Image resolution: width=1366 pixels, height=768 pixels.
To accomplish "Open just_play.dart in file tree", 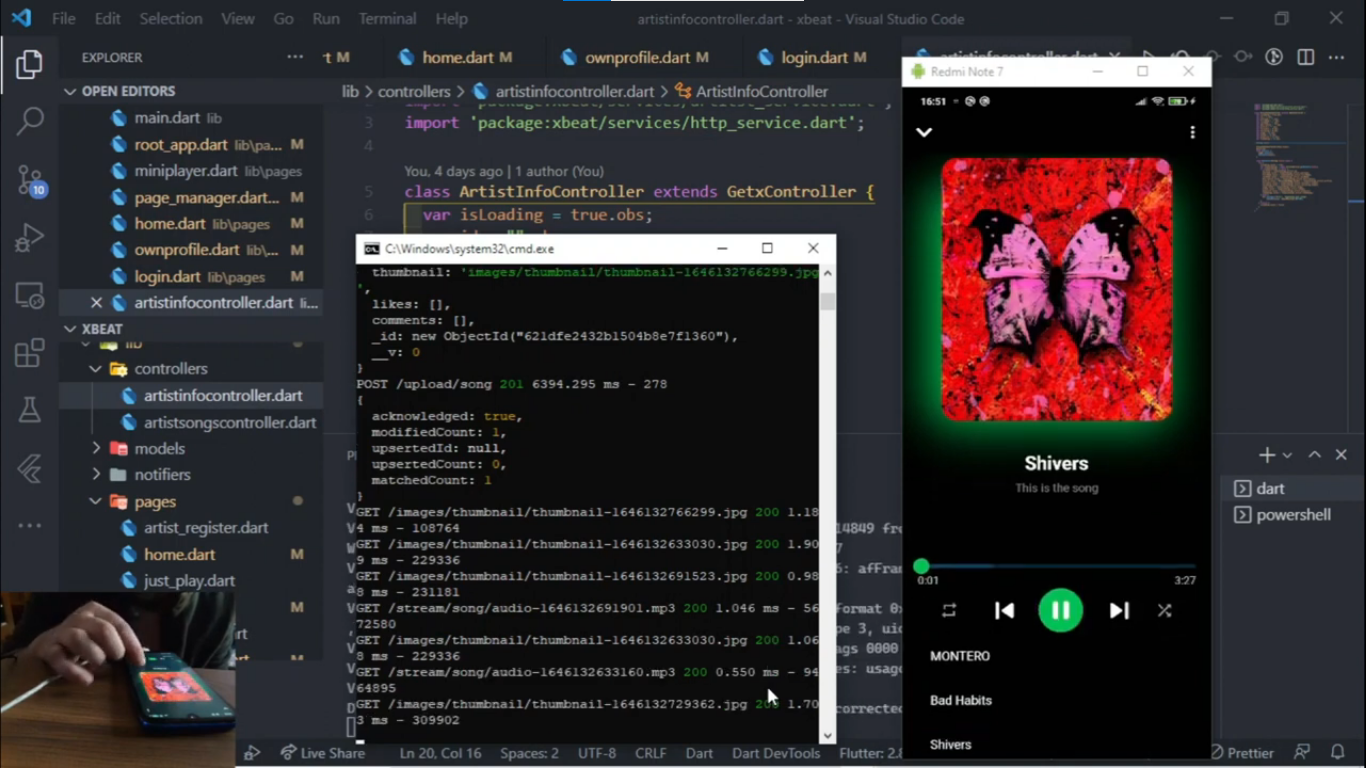I will coord(190,580).
